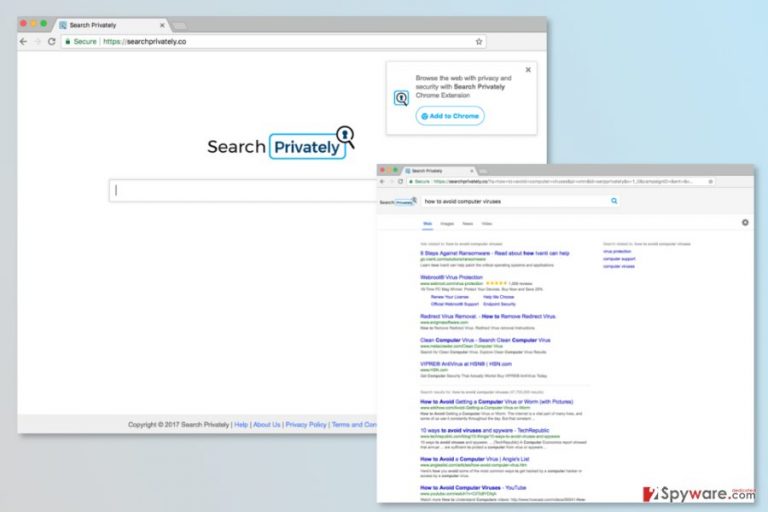Click the Search Privately logo on homepage
This screenshot has width=768, height=512.
tap(281, 143)
